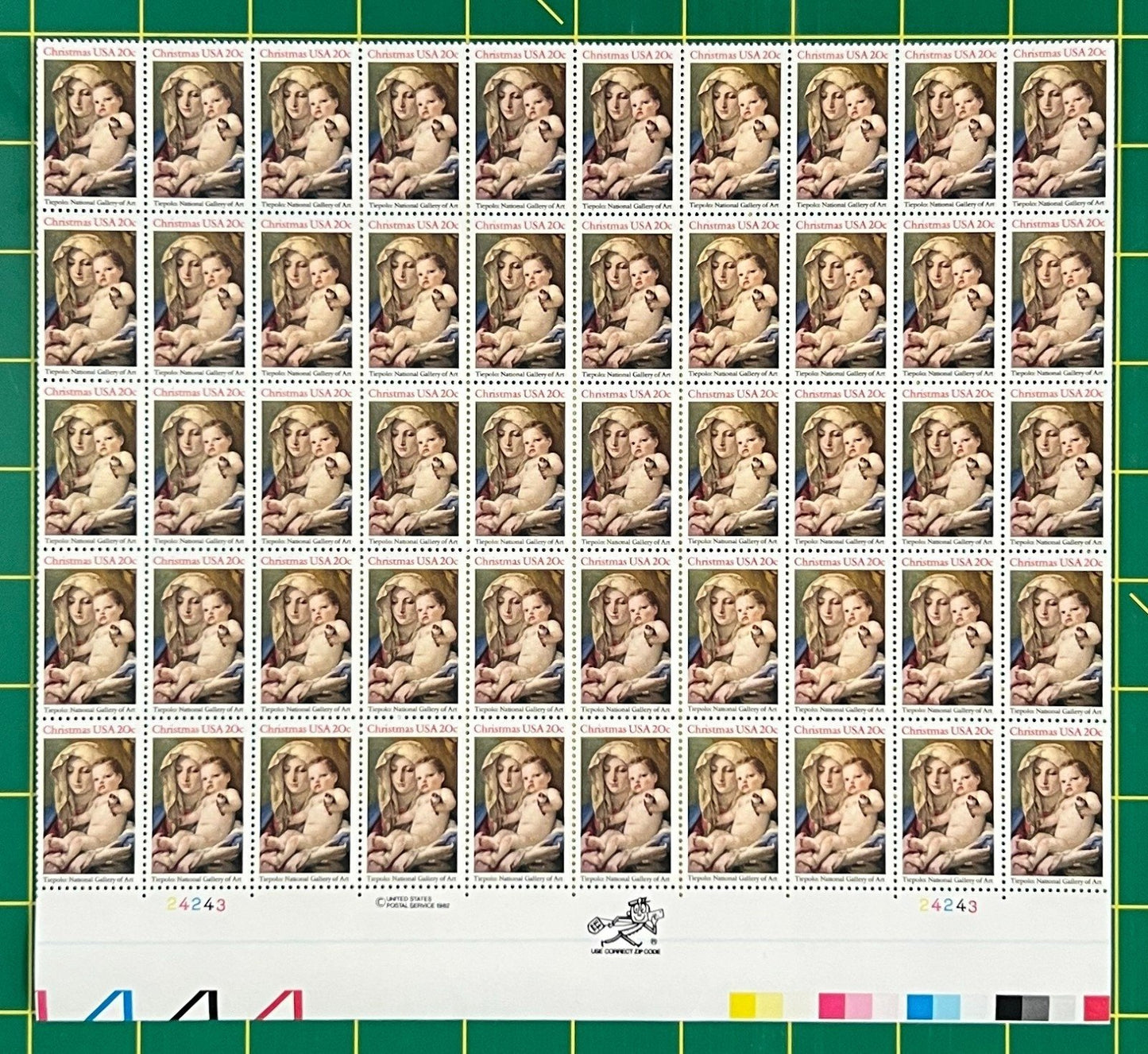1148x1054 pixels.
Task: Click the 'USE CORRECT ZIP CODE' caption
Action: (626, 951)
